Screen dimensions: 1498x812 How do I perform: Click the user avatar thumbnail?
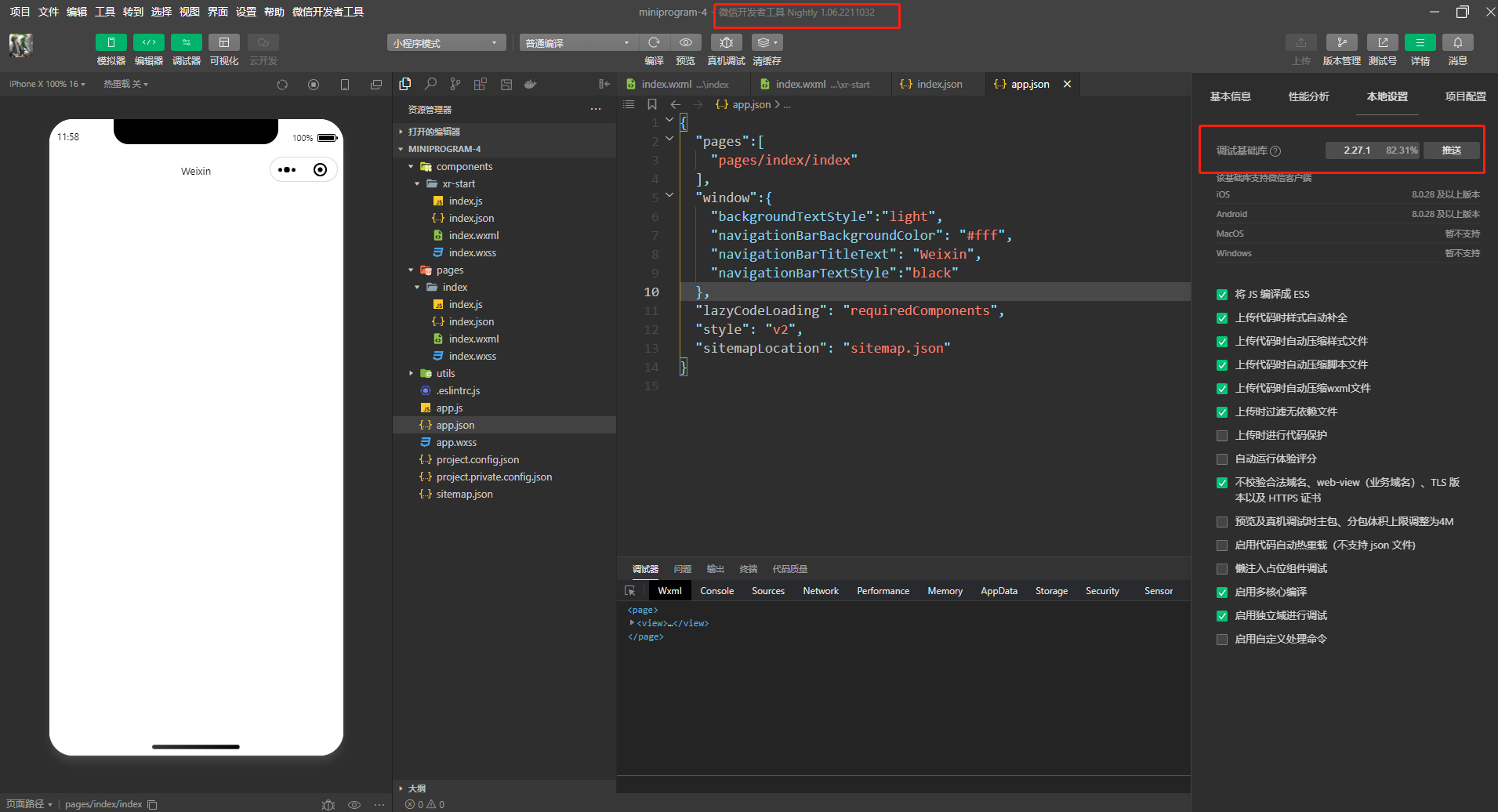(x=21, y=45)
